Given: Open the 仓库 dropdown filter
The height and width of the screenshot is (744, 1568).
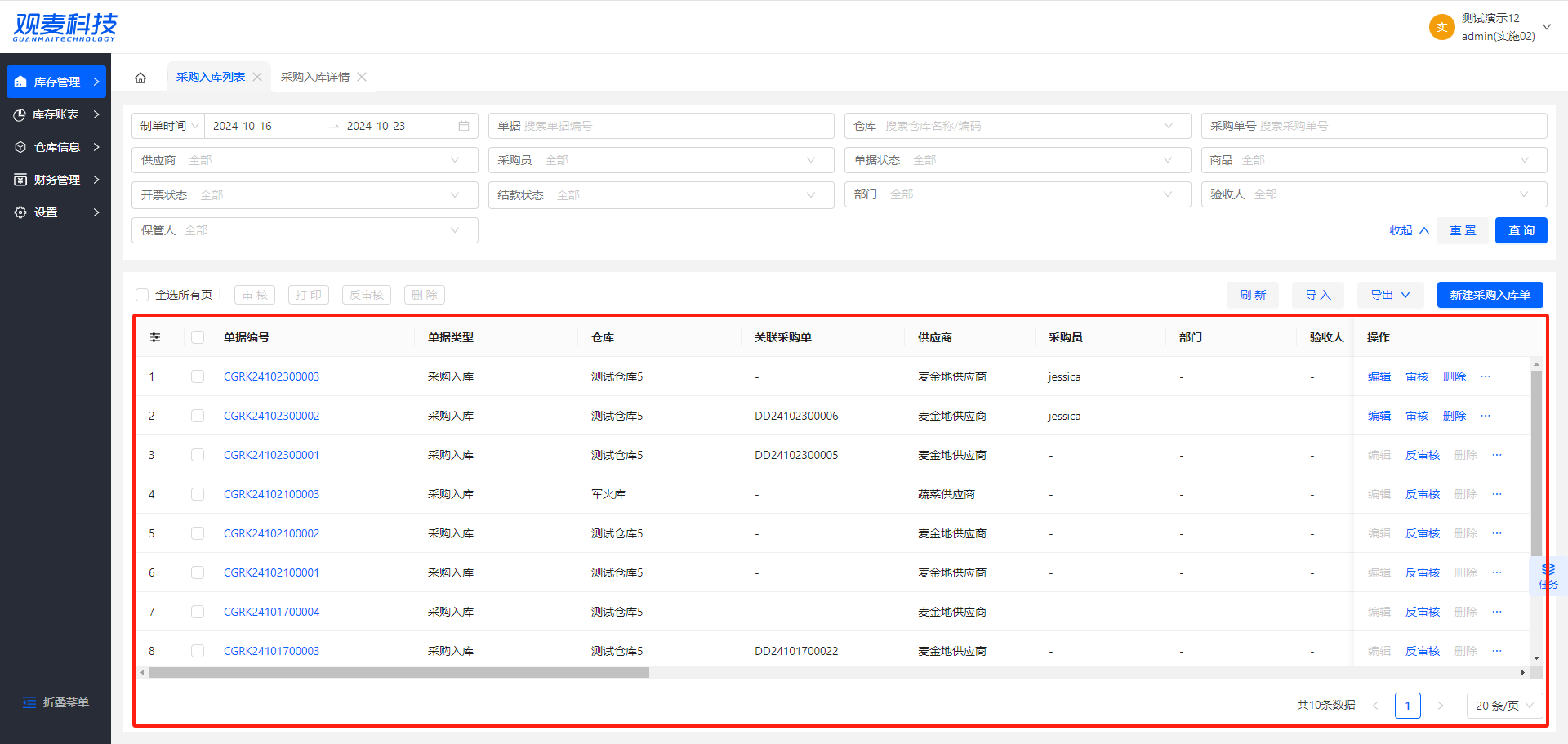Looking at the screenshot, I should coord(1017,126).
